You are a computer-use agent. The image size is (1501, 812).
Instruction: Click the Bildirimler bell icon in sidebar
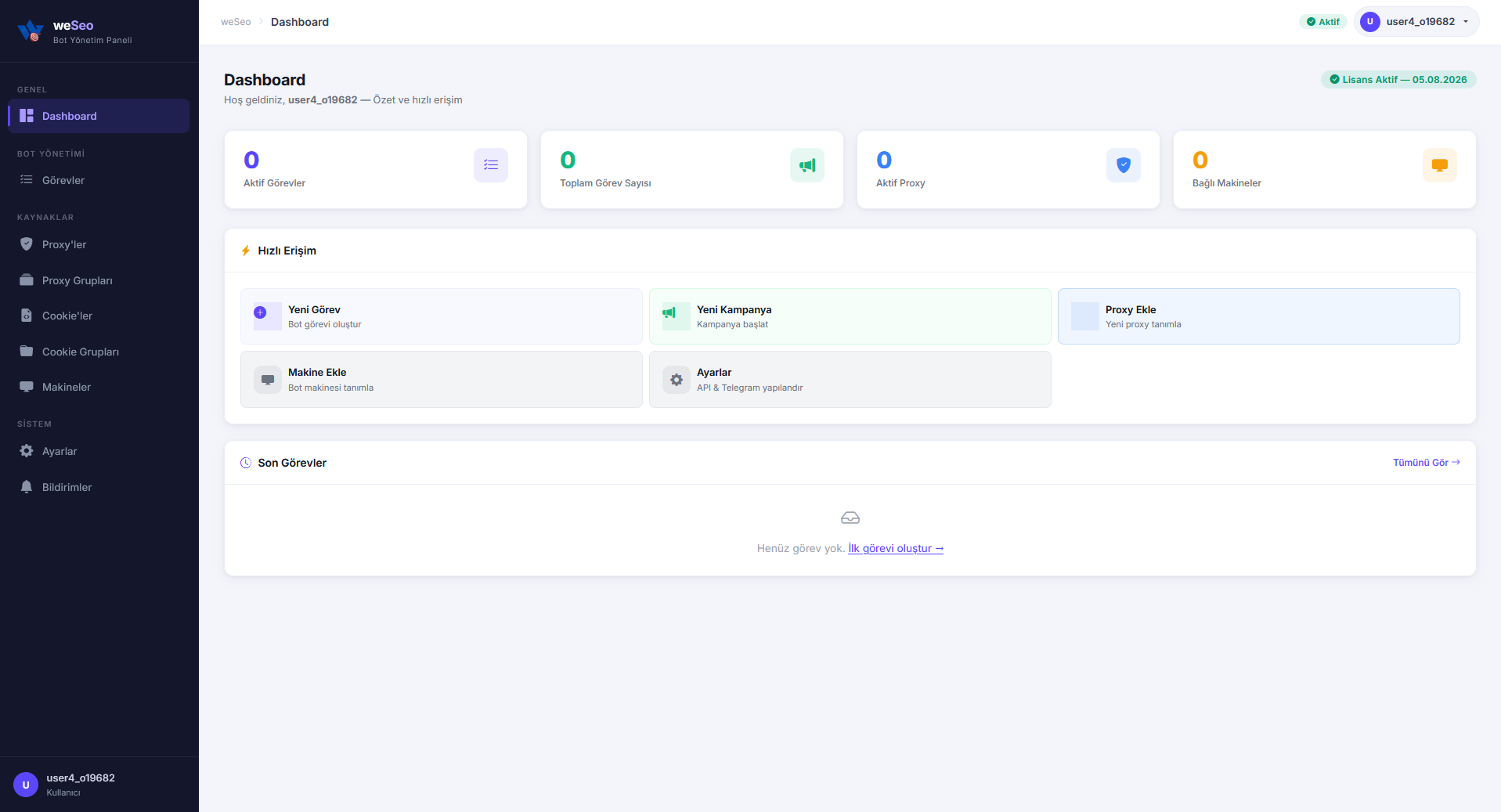click(x=27, y=487)
